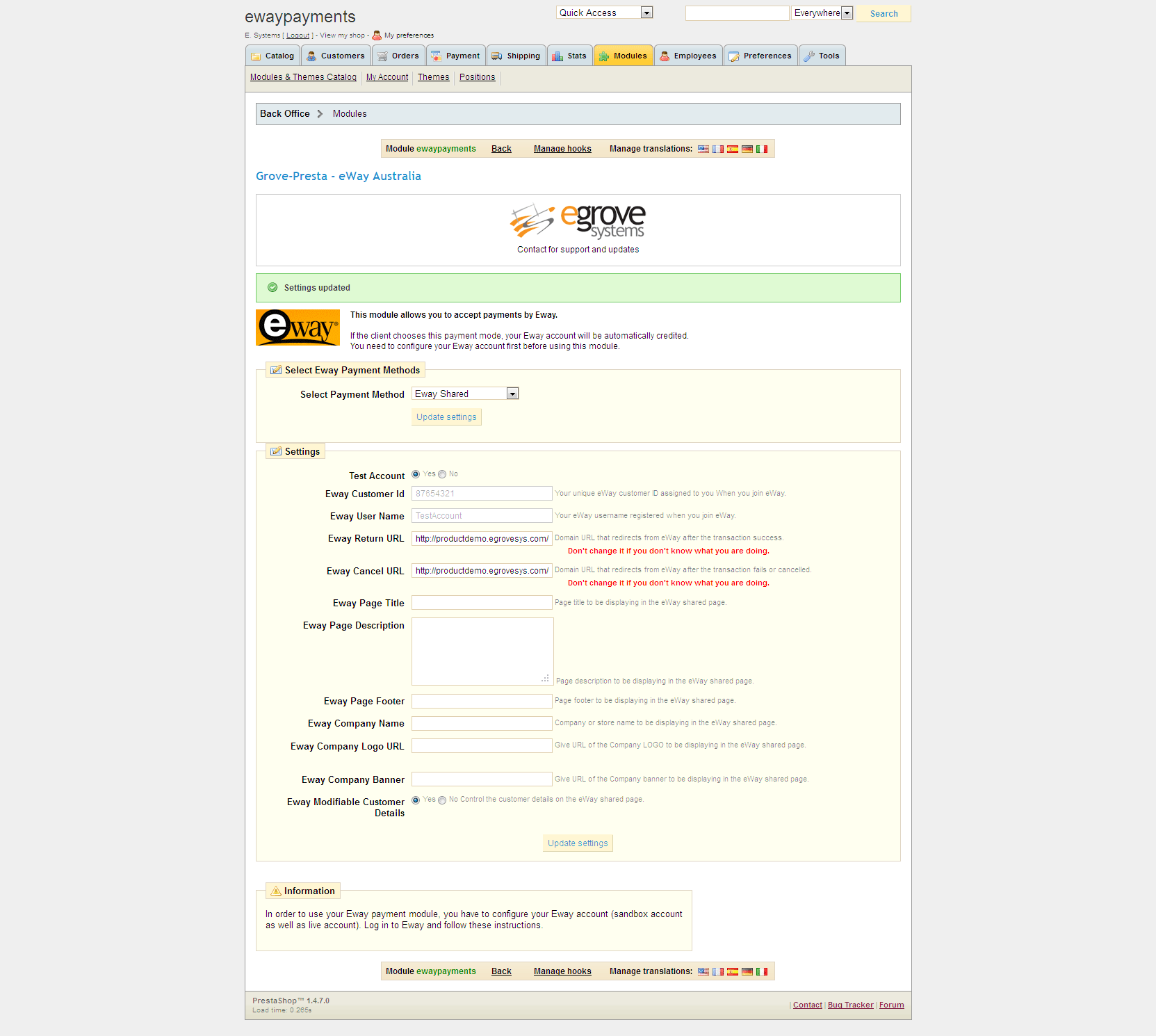The width and height of the screenshot is (1156, 1036).
Task: Click the Orders tab cart icon
Action: pos(382,56)
